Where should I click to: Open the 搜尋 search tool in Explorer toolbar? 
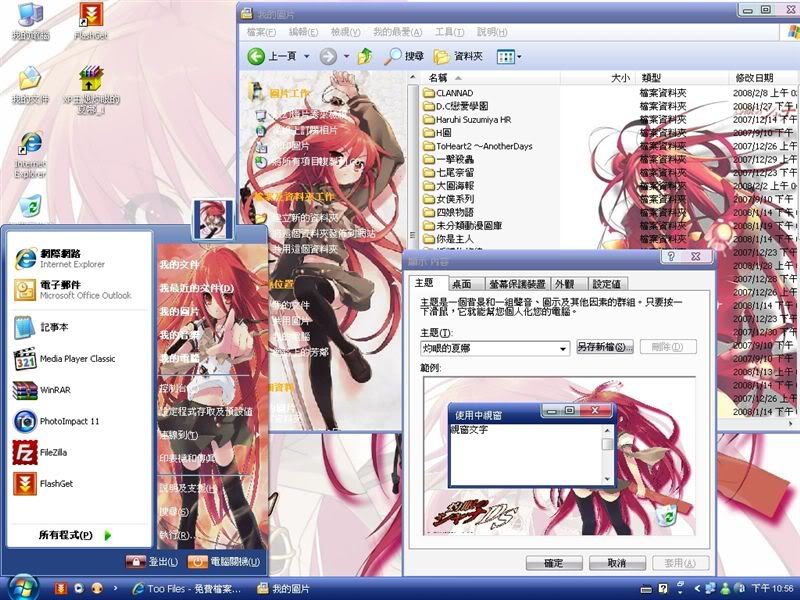tap(404, 56)
